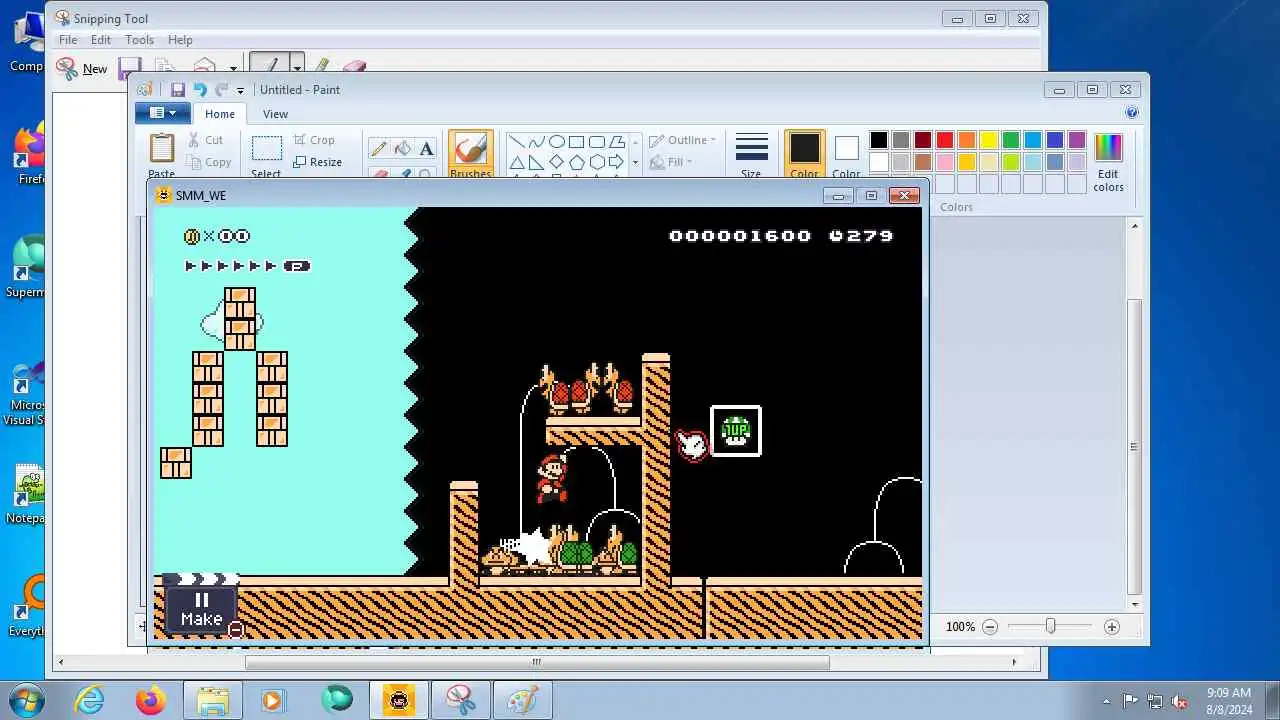Click the zoom in plus button in Paint
The width and height of the screenshot is (1280, 720).
tap(1111, 627)
